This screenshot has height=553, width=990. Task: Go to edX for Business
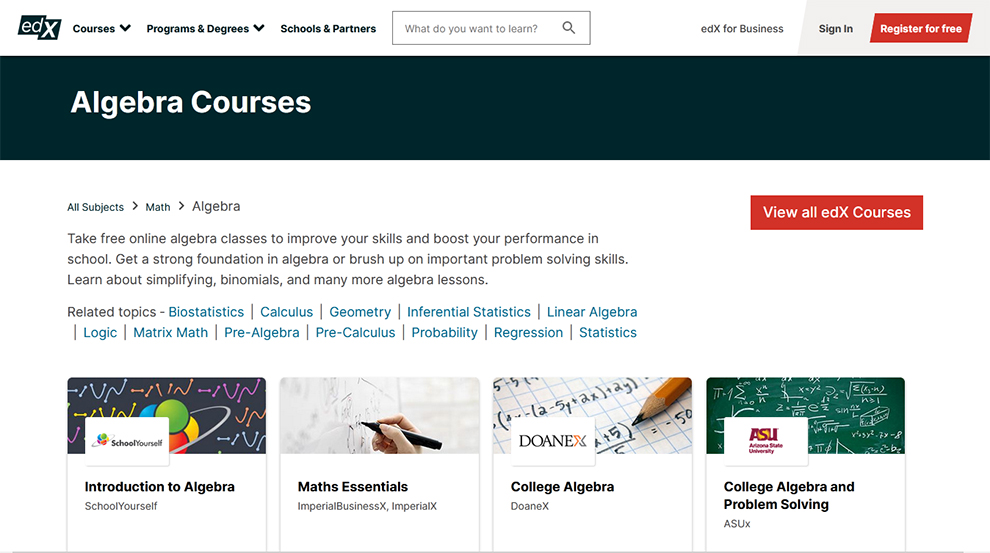tap(742, 29)
